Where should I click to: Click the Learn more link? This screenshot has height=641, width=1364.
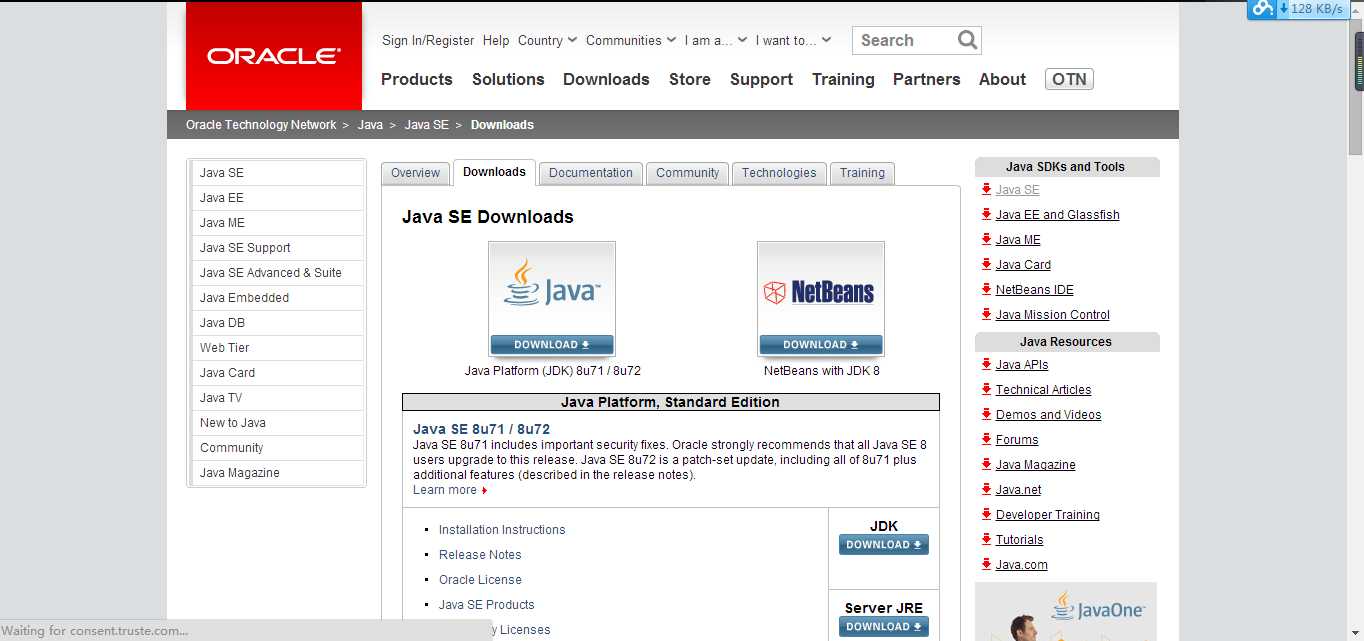(x=445, y=490)
